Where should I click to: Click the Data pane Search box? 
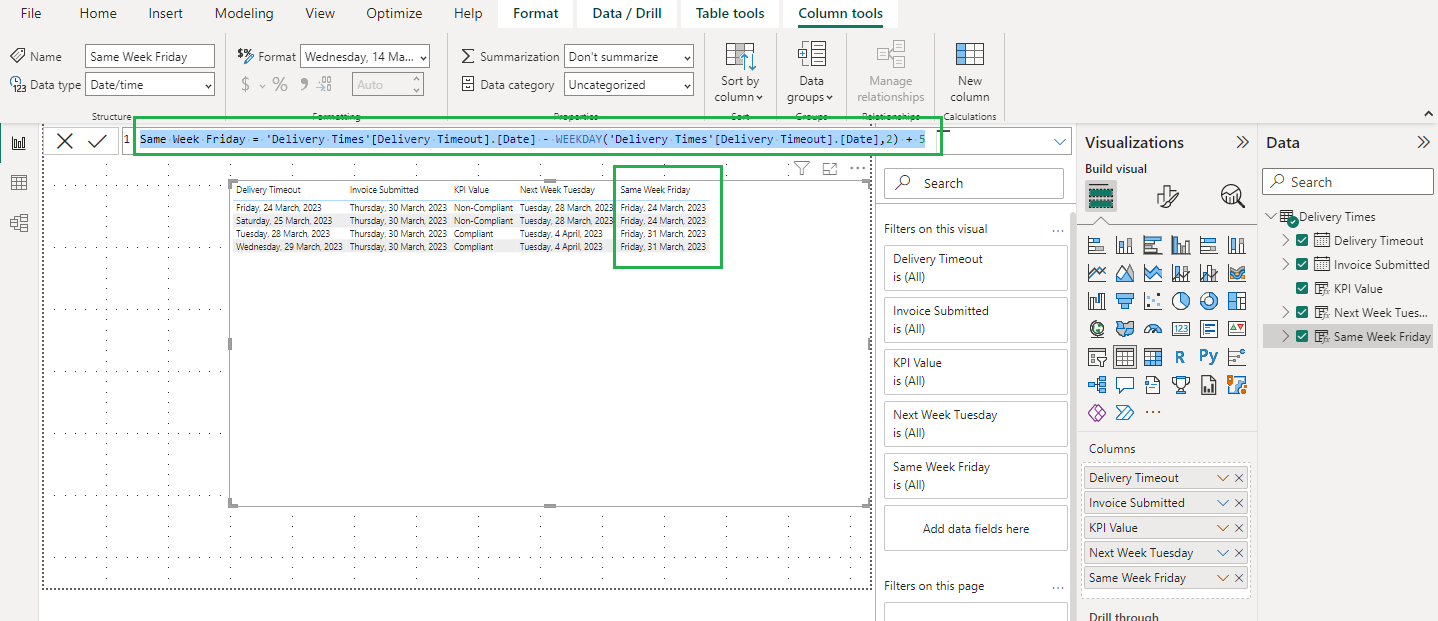tap(1347, 182)
